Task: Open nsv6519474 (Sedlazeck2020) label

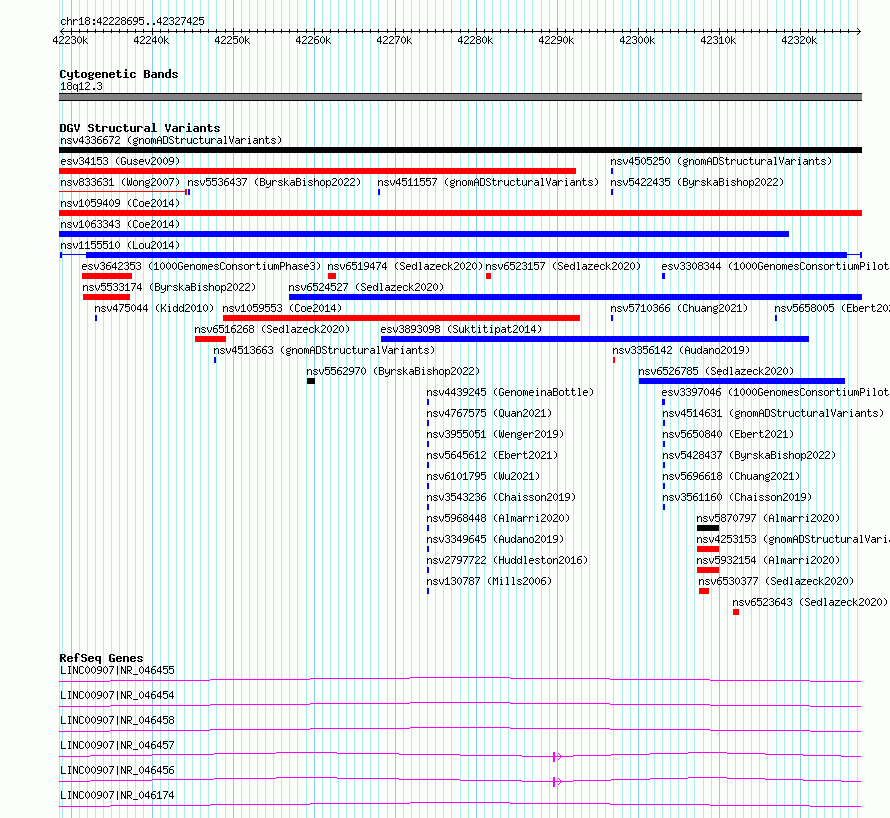Action: click(x=405, y=266)
